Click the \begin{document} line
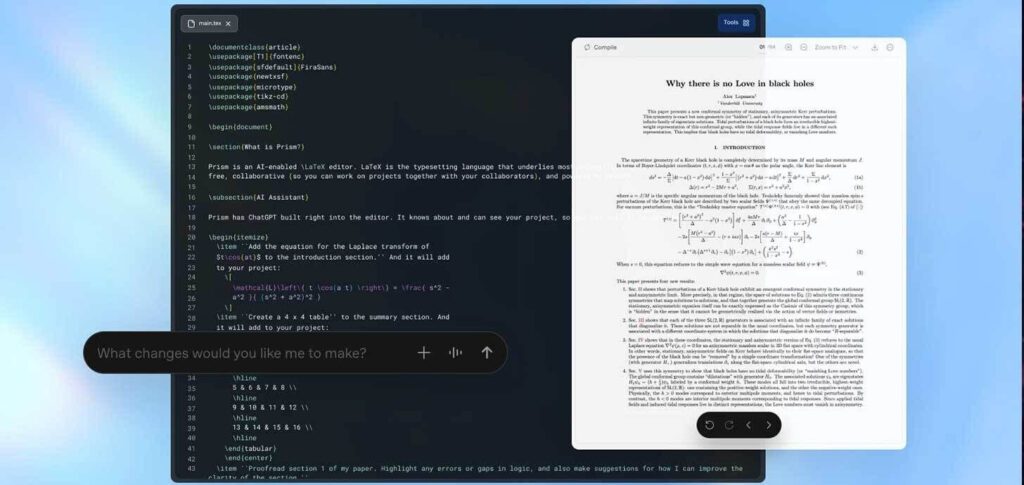The width and height of the screenshot is (1024, 485). (241, 127)
